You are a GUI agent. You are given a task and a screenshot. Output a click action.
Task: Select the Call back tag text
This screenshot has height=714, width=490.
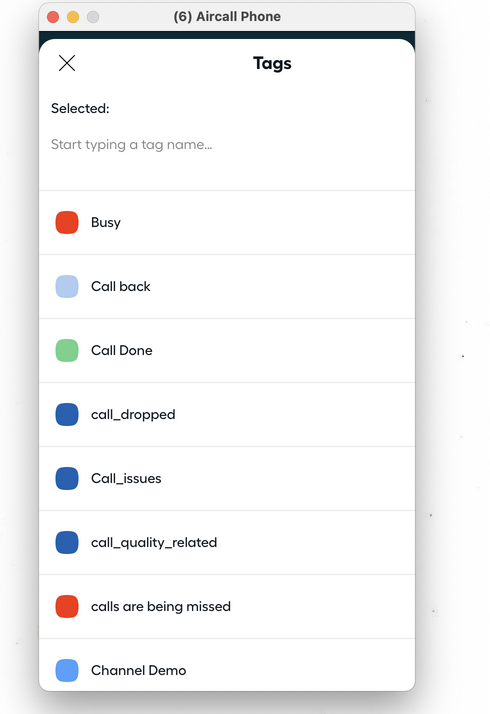(121, 286)
